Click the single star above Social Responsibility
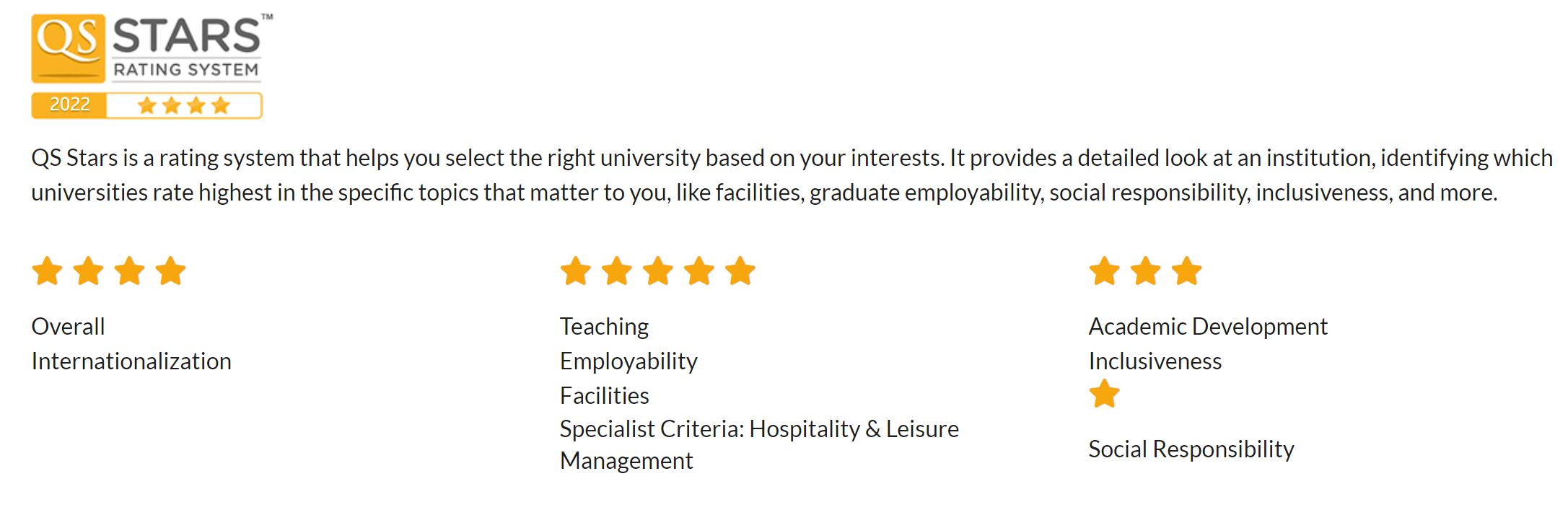1568x528 pixels. click(x=1104, y=395)
